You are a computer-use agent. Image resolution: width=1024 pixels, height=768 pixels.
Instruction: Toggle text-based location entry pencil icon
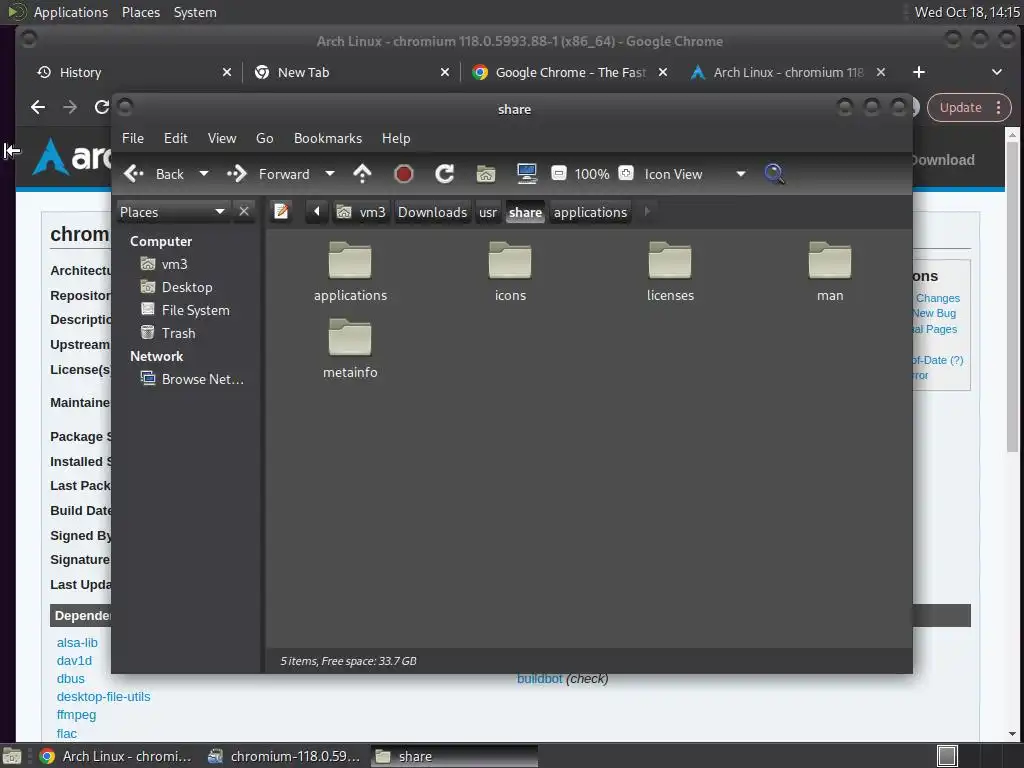tap(281, 212)
